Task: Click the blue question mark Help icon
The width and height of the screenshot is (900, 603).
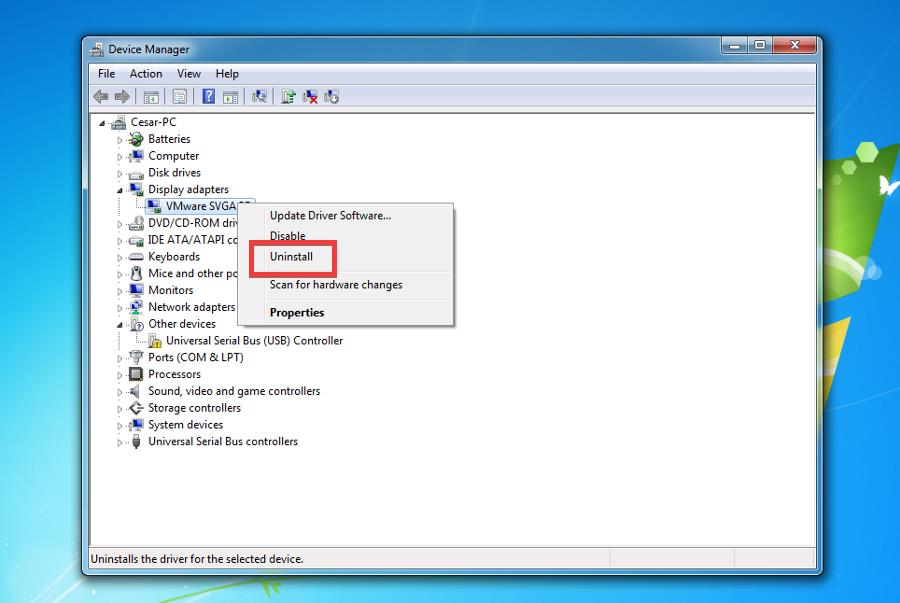Action: 209,96
